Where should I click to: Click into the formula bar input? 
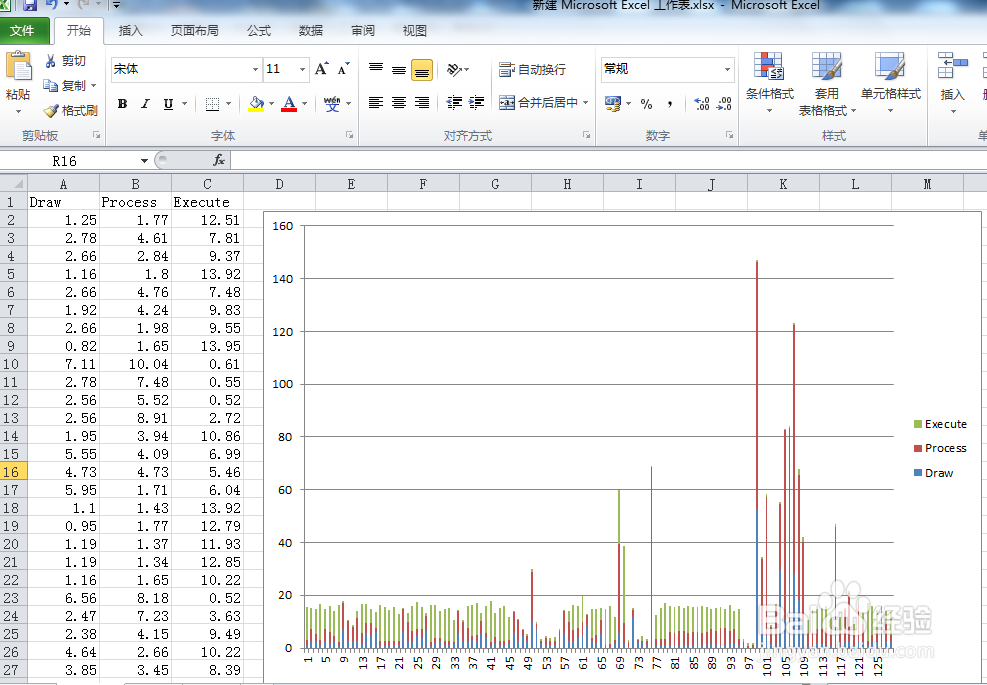point(608,161)
